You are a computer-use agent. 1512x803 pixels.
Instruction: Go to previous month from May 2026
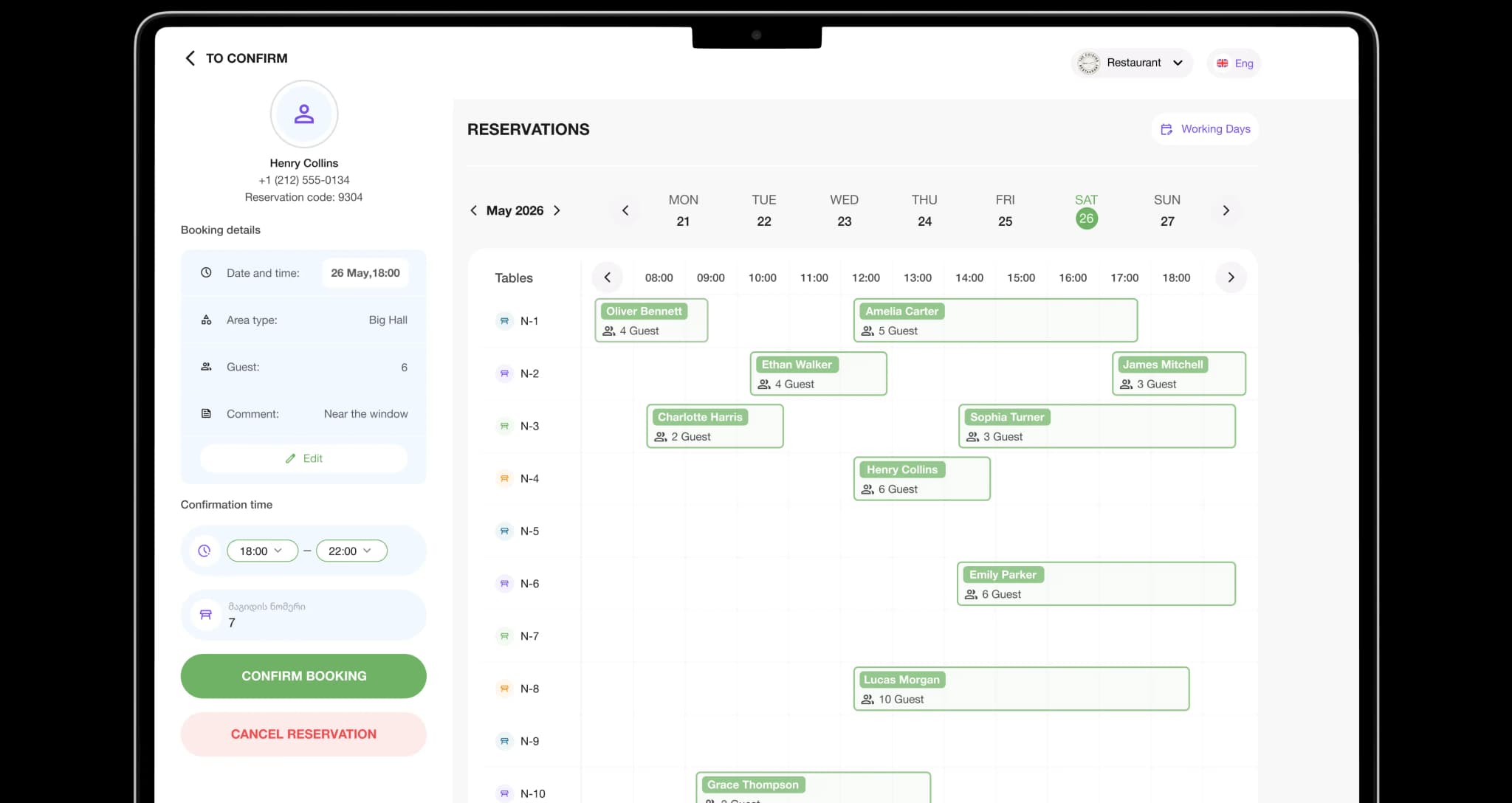[474, 210]
